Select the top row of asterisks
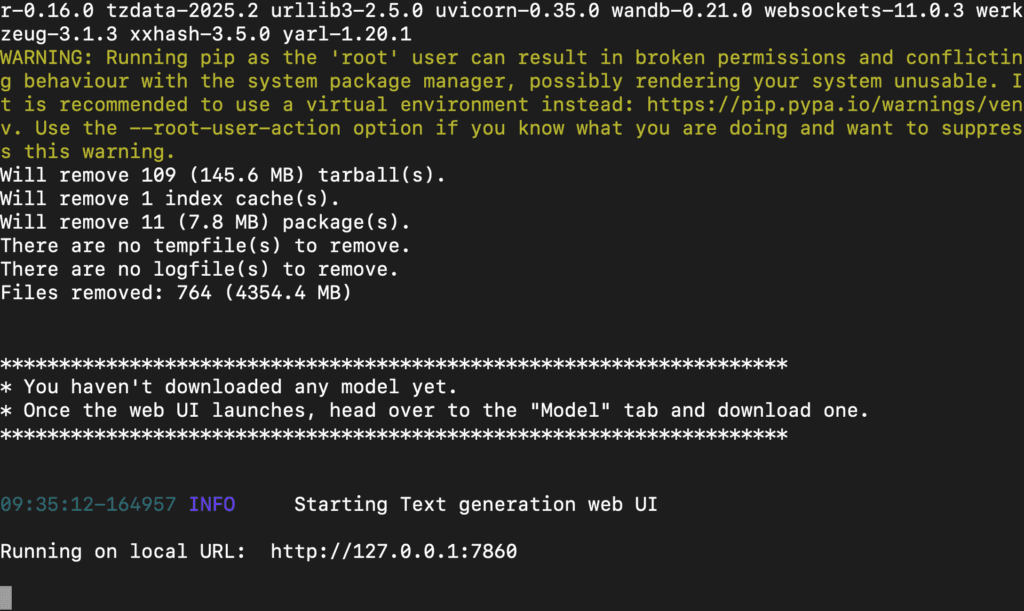 click(x=394, y=364)
